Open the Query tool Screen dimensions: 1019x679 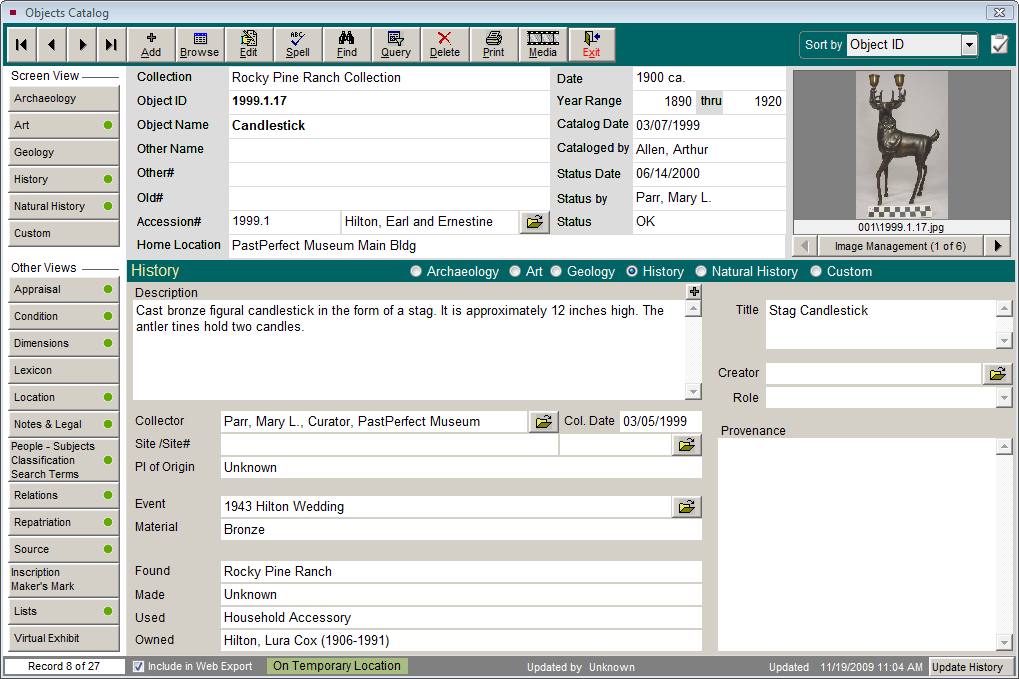pyautogui.click(x=395, y=44)
